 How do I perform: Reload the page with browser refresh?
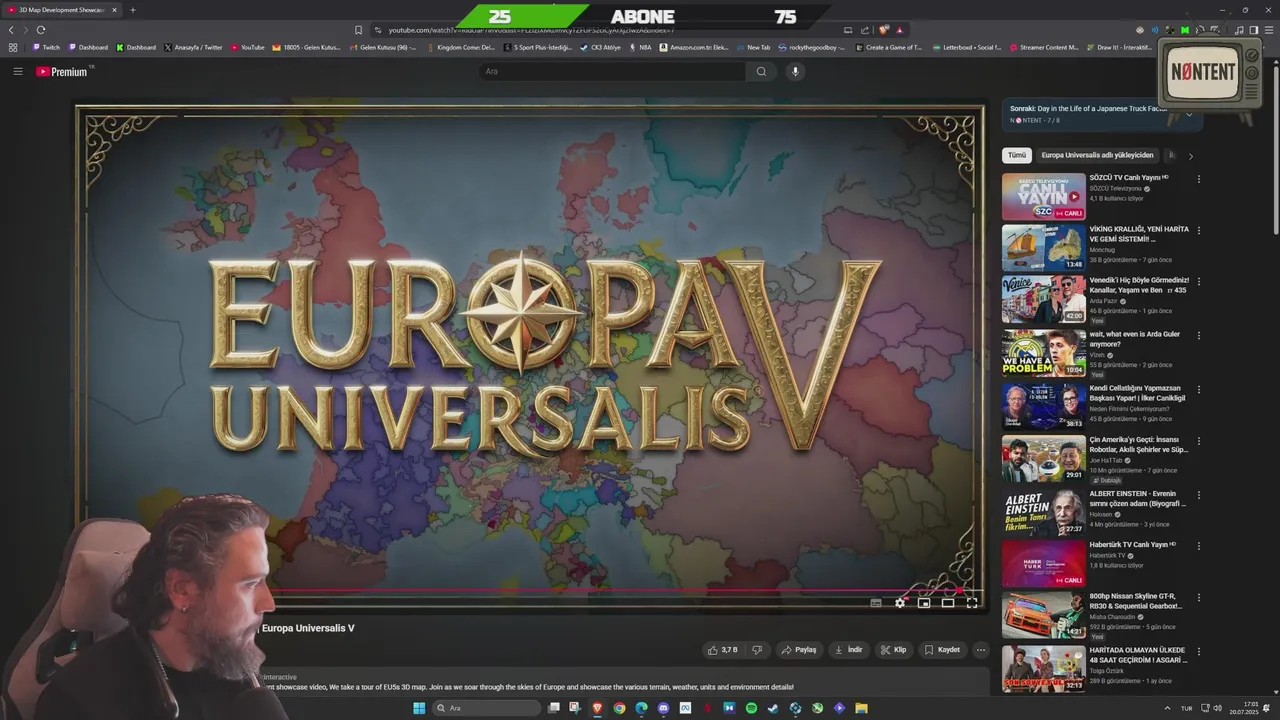[40, 30]
